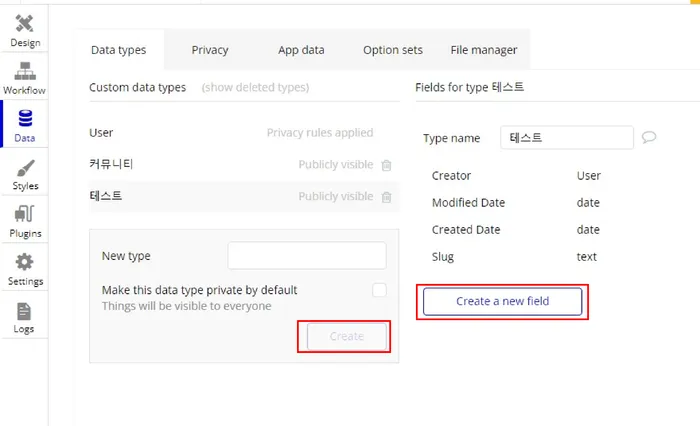Open the Styles brush icon
This screenshot has height=426, width=700.
(24, 168)
